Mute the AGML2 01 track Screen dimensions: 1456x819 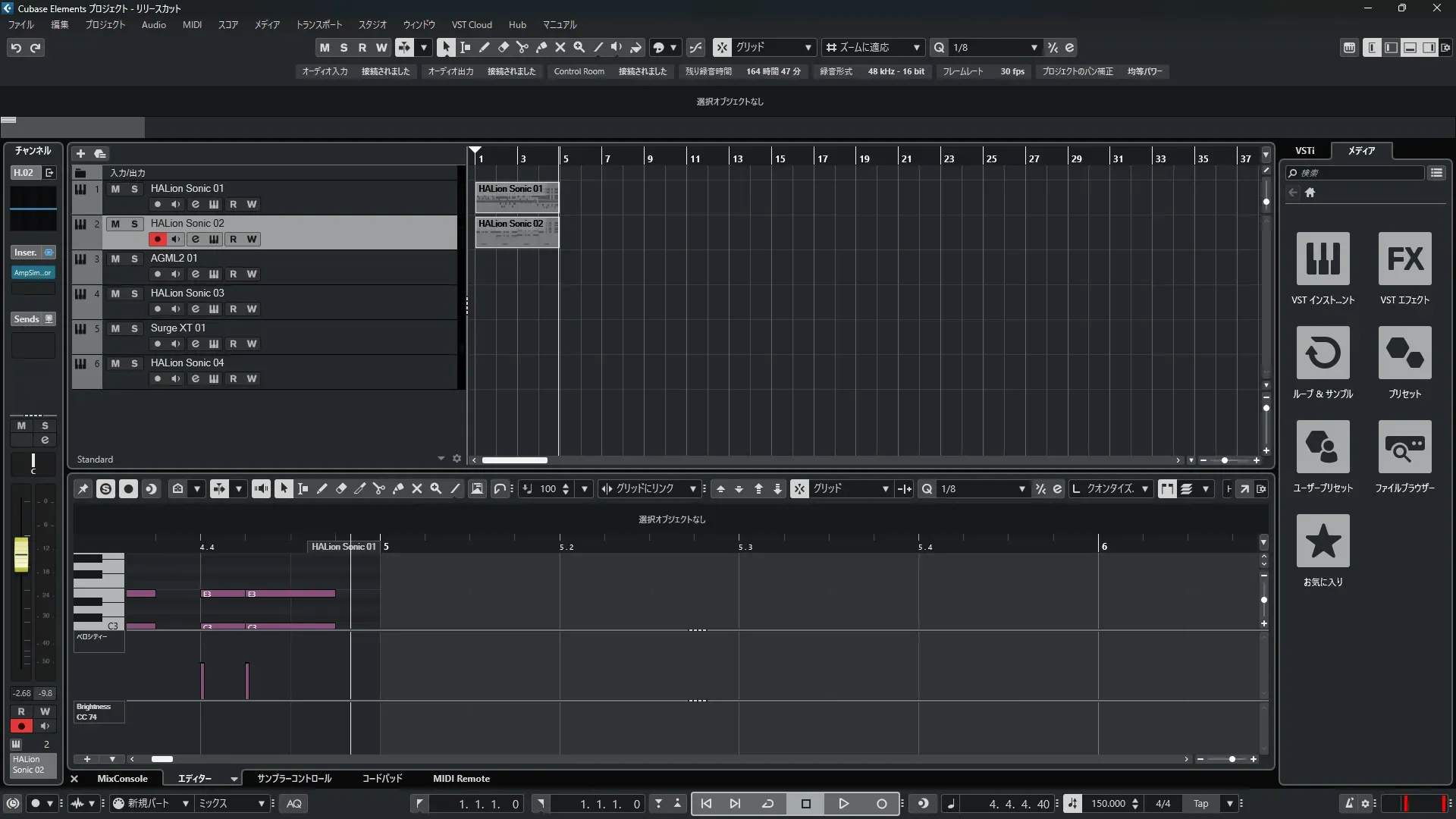(x=115, y=259)
